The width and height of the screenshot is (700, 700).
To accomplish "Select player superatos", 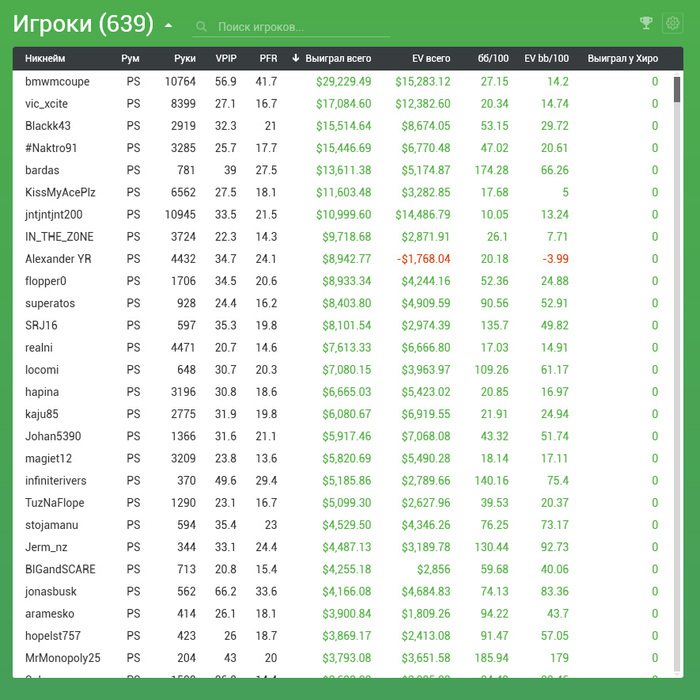I will tap(50, 303).
